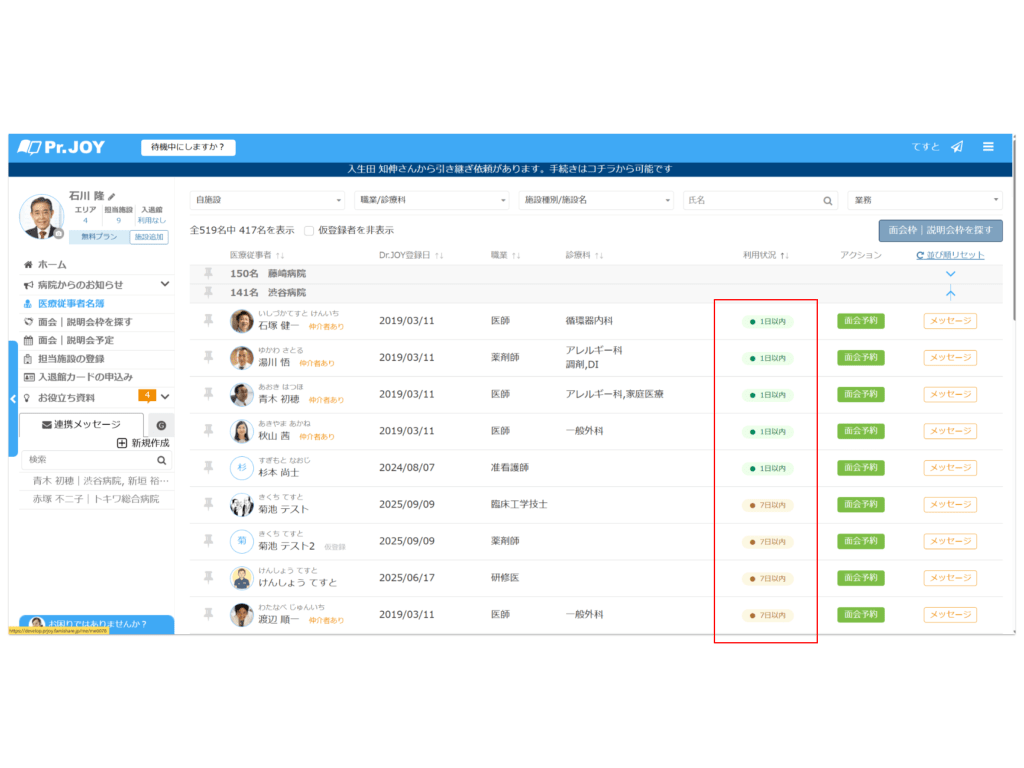Switch to the 連携メッセージ tab

pos(81,424)
